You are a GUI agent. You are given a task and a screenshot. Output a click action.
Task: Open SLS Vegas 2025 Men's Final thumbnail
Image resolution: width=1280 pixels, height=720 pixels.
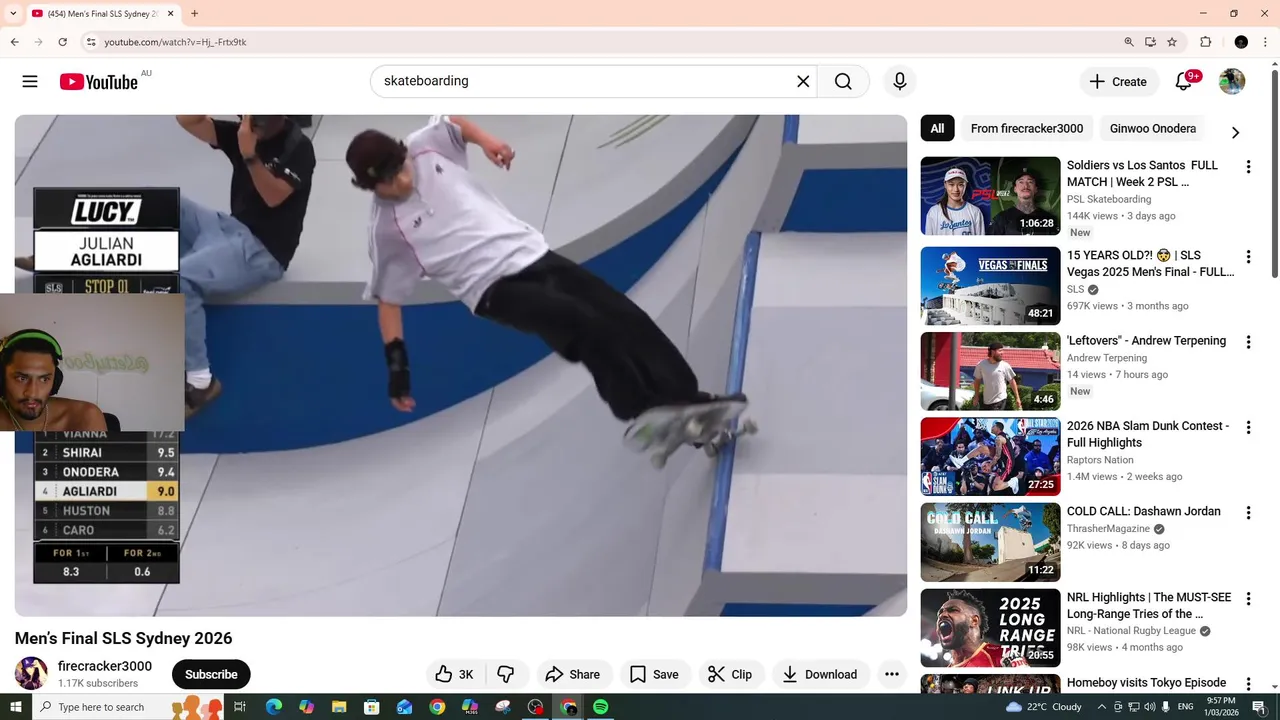(990, 286)
